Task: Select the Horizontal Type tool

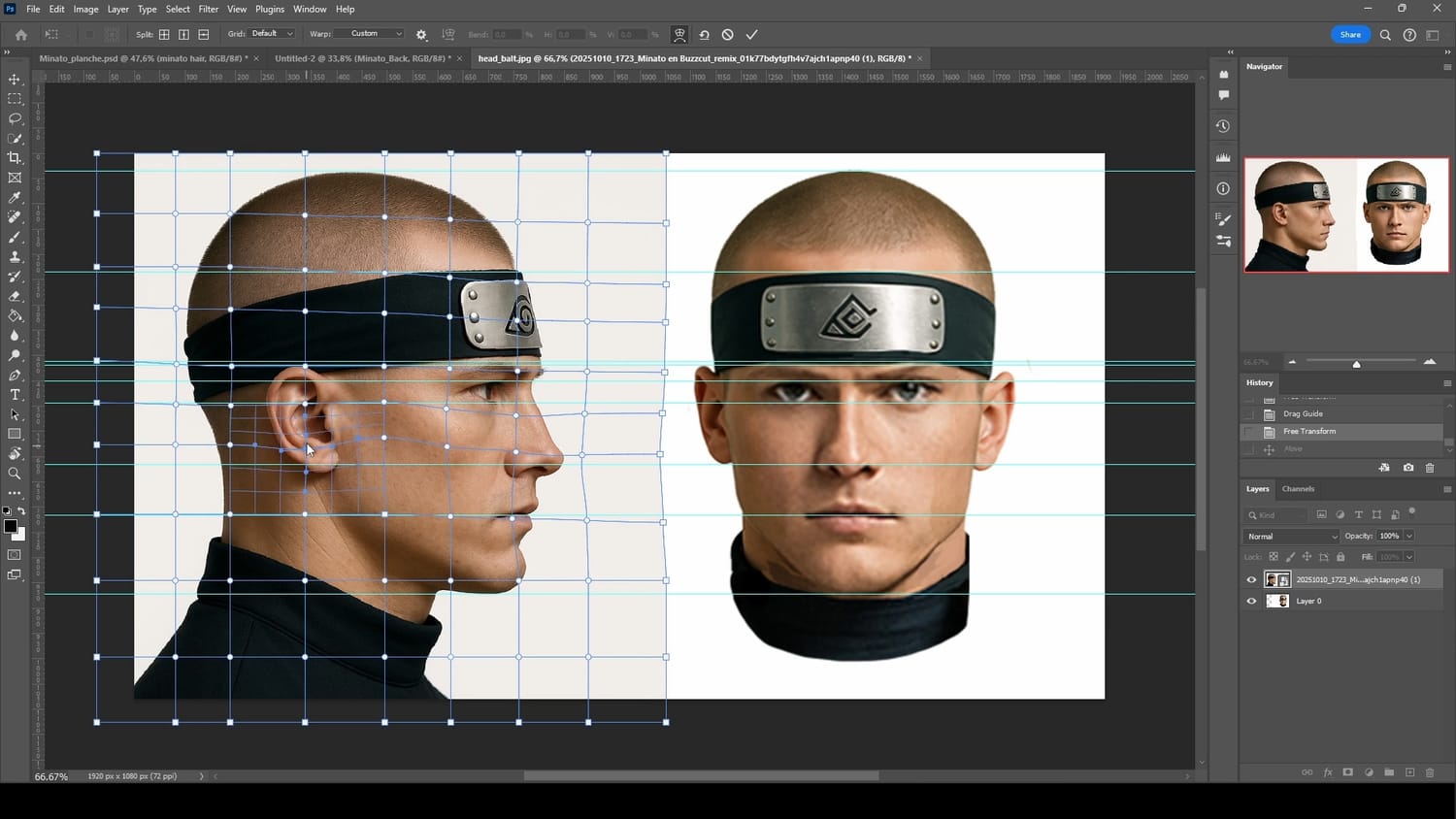Action: point(15,395)
